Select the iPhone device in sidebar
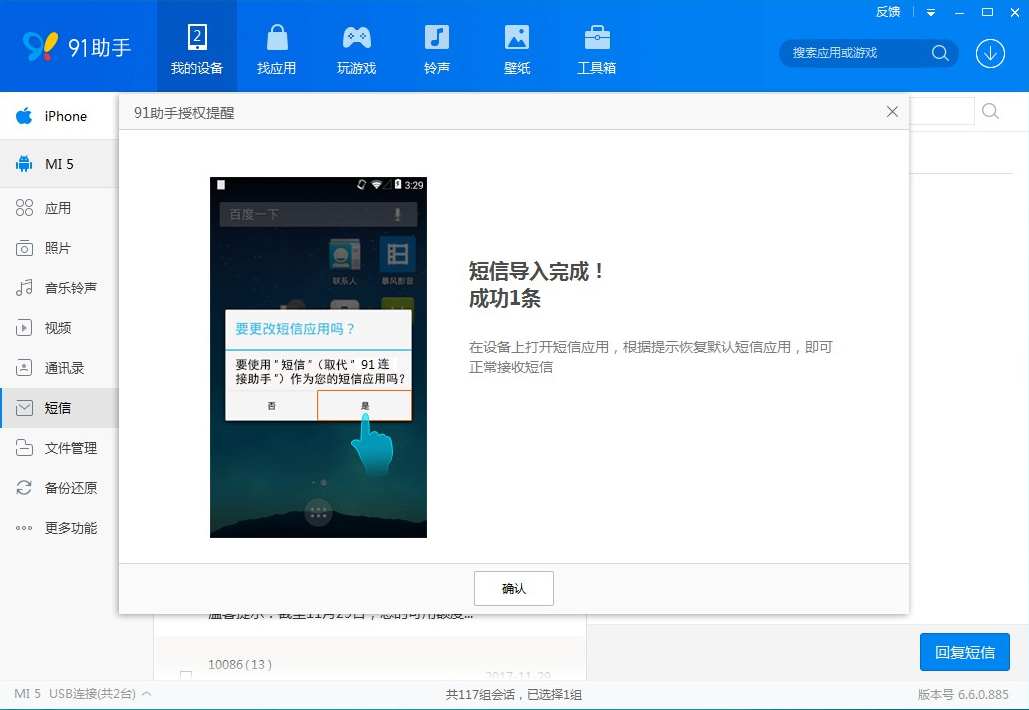This screenshot has height=710, width=1029. (x=59, y=116)
